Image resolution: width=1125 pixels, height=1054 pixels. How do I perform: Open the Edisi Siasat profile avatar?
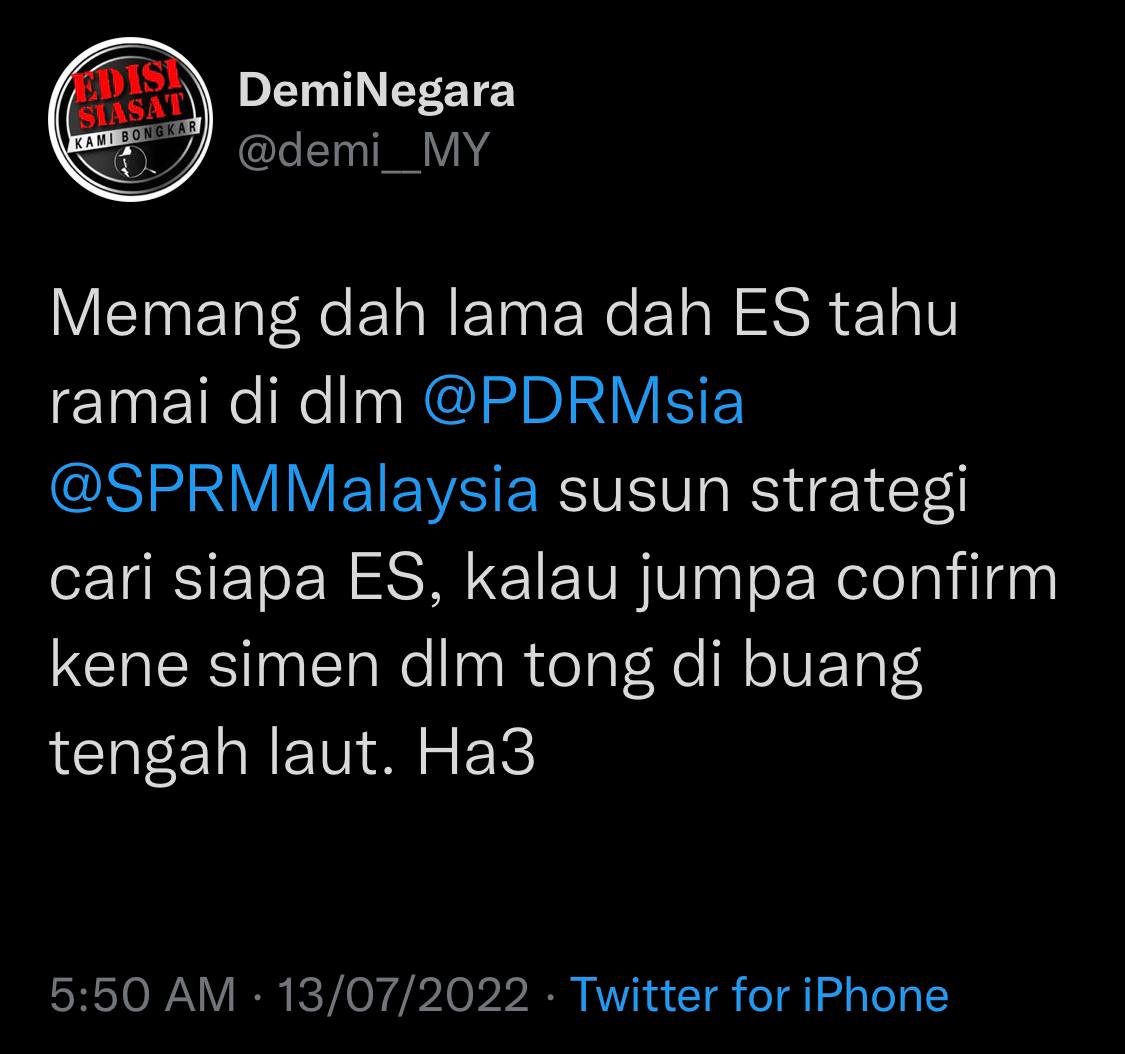pos(131,119)
